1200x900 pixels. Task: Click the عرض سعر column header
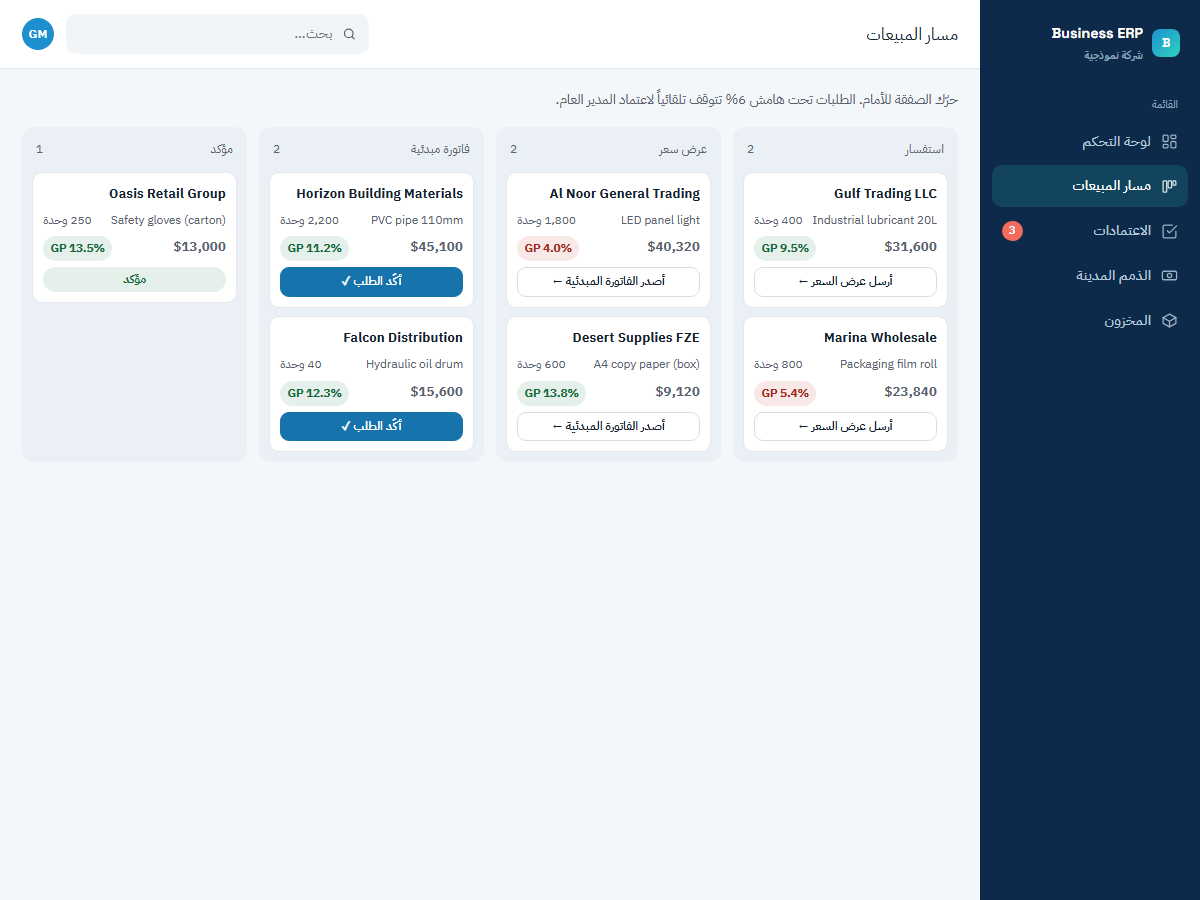tap(683, 149)
